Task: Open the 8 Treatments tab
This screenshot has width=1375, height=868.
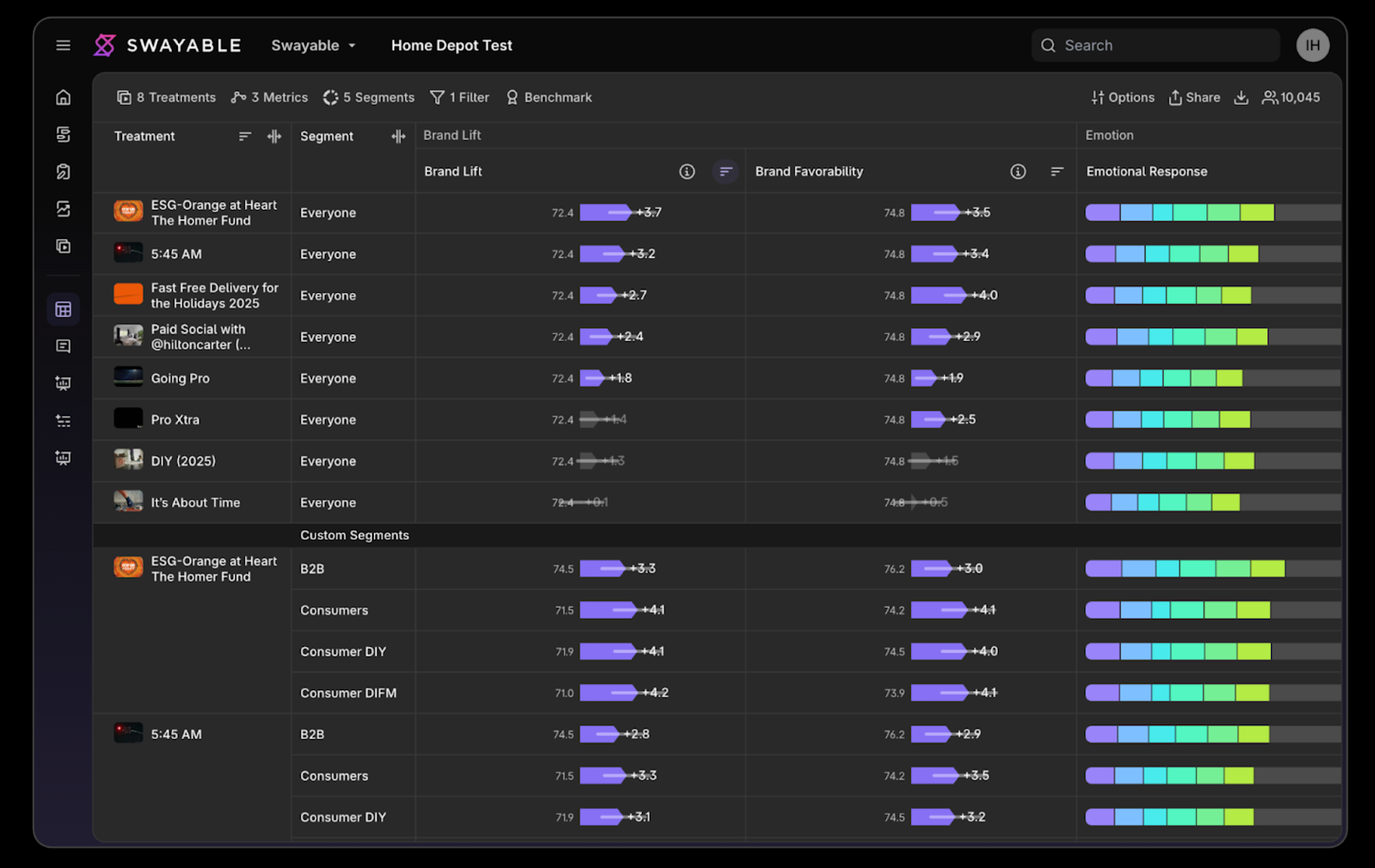Action: coord(166,97)
